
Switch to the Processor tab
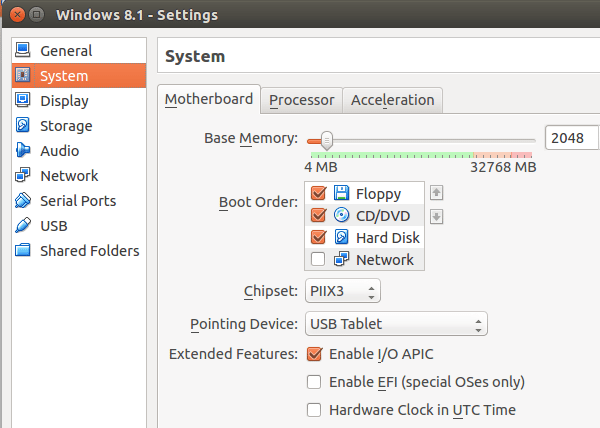click(x=302, y=100)
